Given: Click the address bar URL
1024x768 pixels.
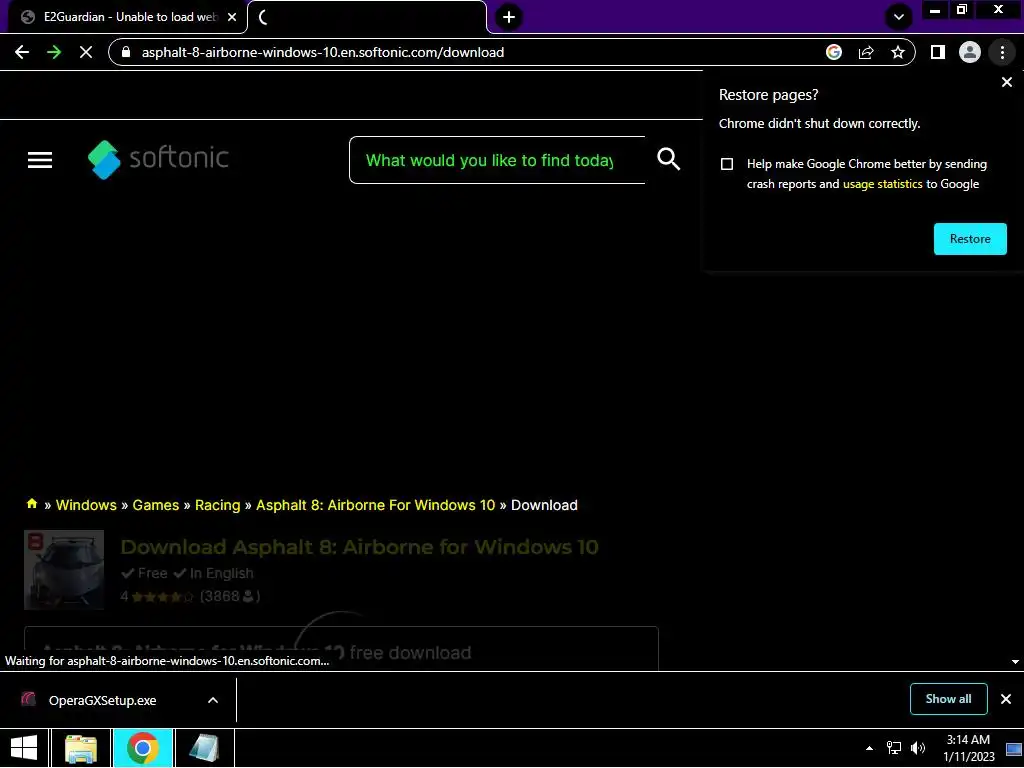Looking at the screenshot, I should tap(323, 52).
